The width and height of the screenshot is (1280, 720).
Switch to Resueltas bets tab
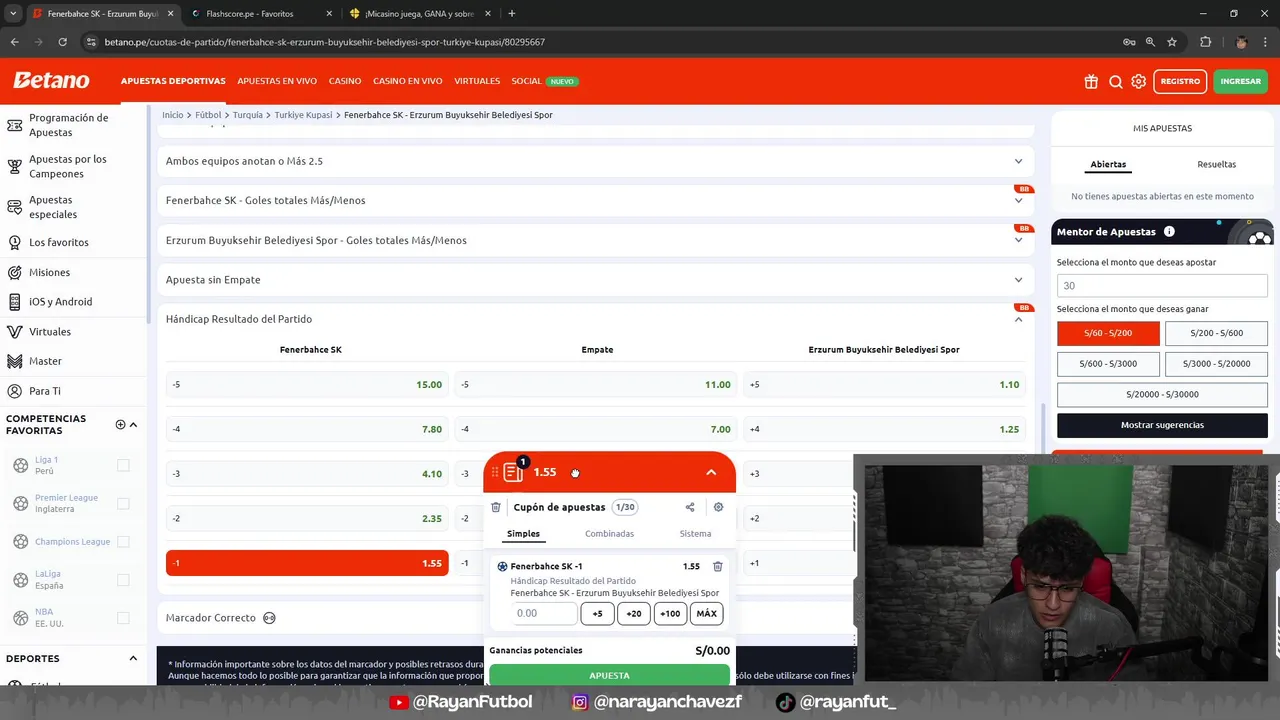1216,164
